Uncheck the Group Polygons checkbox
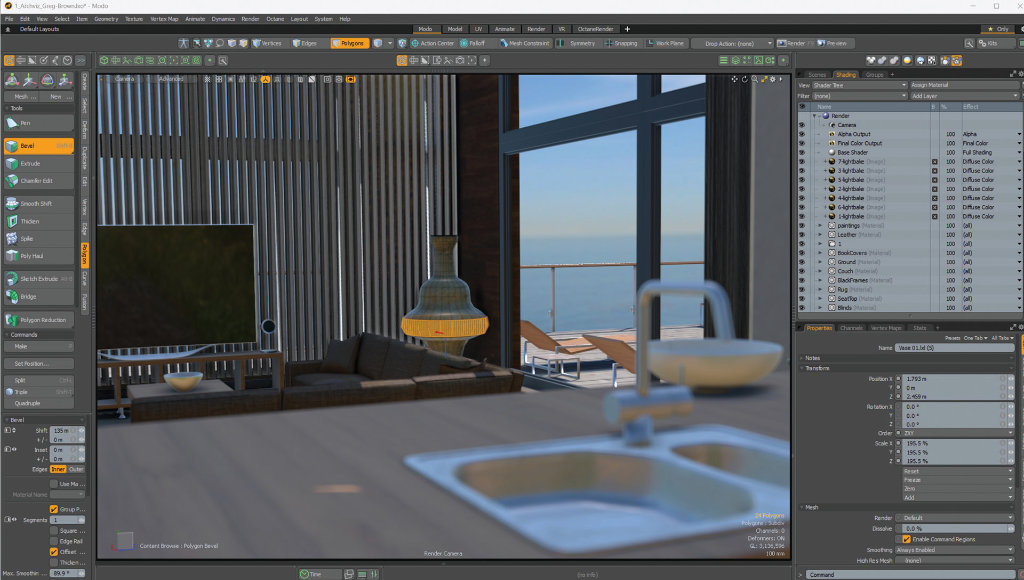The height and width of the screenshot is (580, 1024). 54,509
